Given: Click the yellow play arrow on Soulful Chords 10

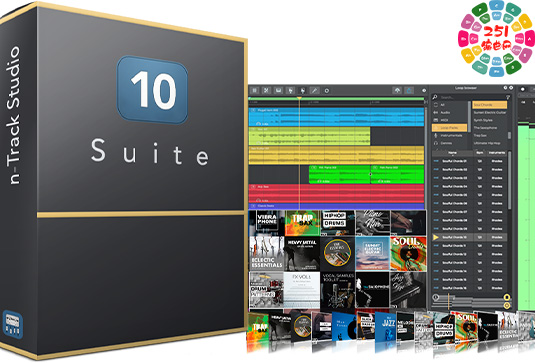Looking at the screenshot, I should 436,237.
